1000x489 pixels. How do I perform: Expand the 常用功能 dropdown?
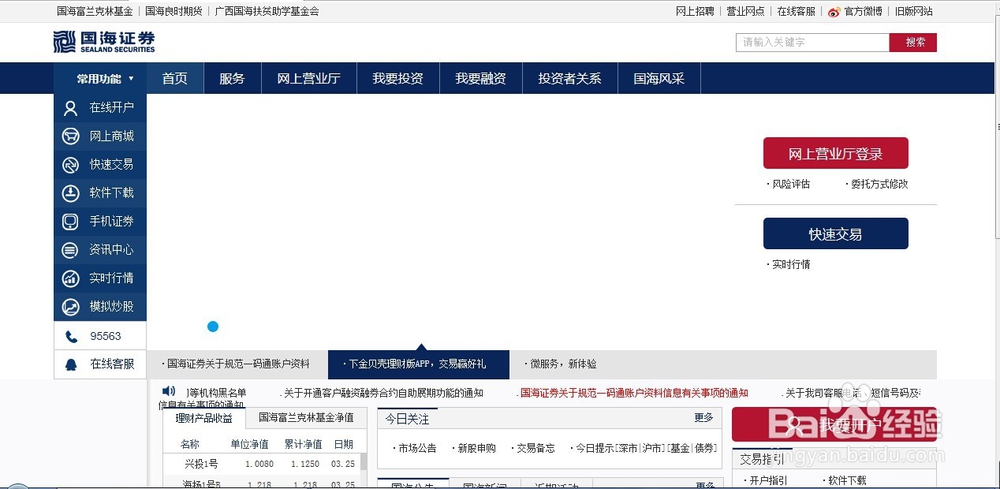[x=100, y=78]
